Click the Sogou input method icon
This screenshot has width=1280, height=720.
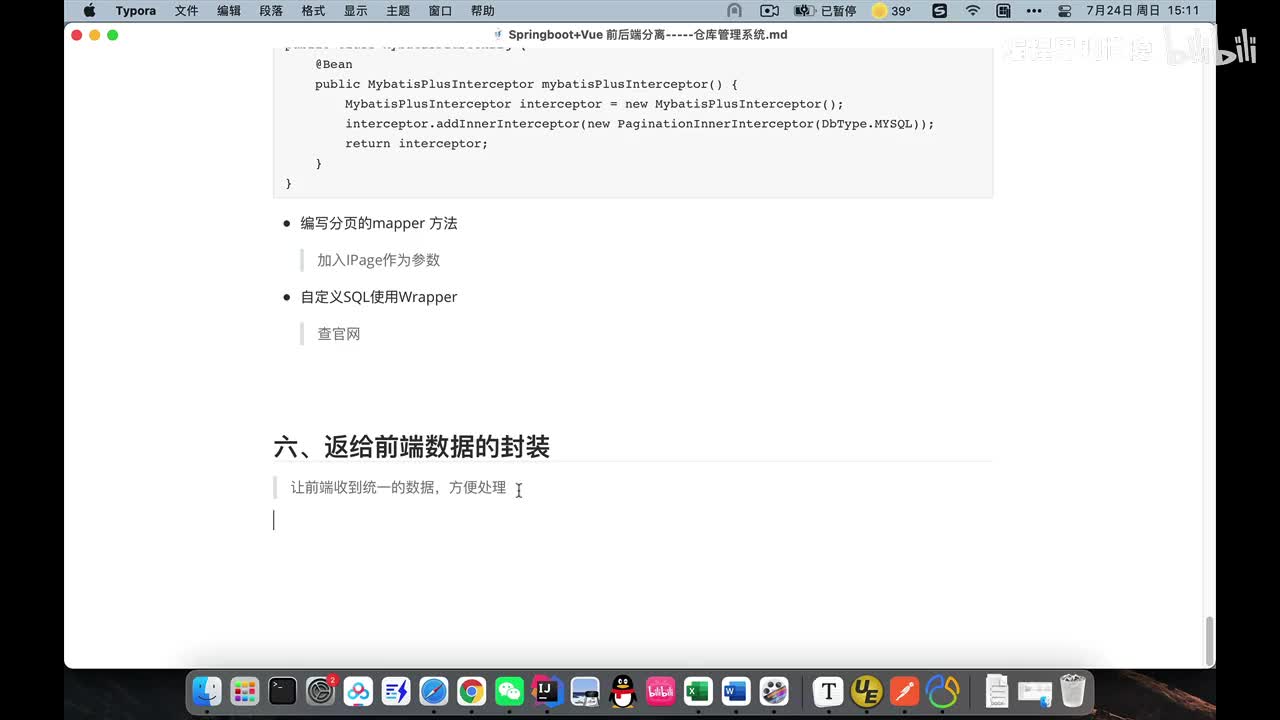939,11
